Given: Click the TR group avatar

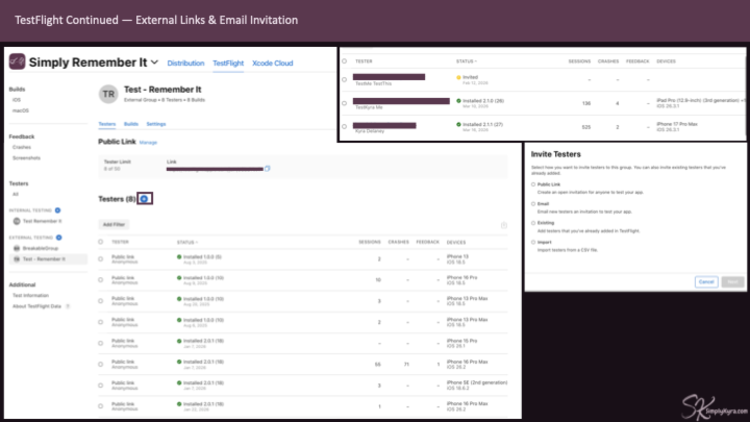Looking at the screenshot, I should point(109,94).
